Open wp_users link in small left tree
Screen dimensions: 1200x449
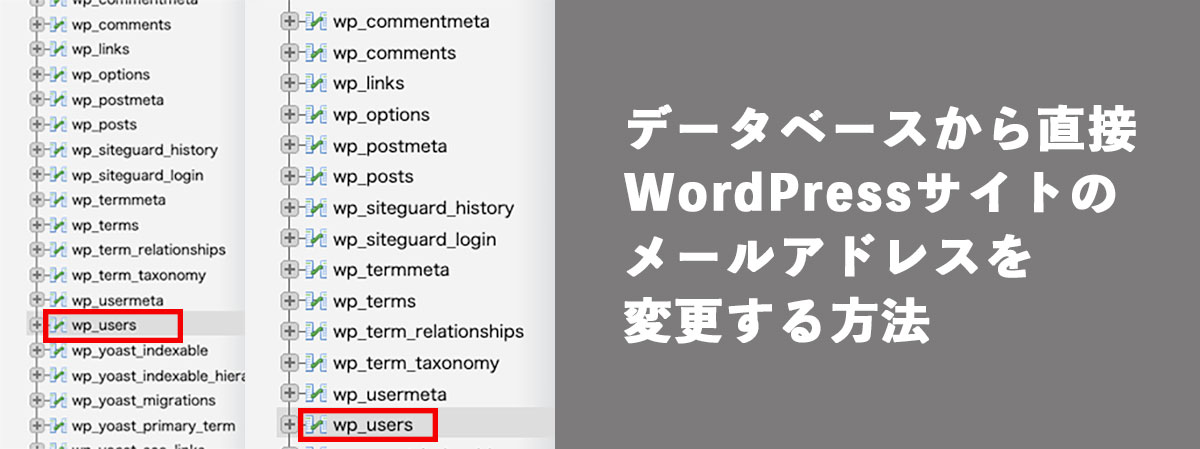pyautogui.click(x=104, y=325)
